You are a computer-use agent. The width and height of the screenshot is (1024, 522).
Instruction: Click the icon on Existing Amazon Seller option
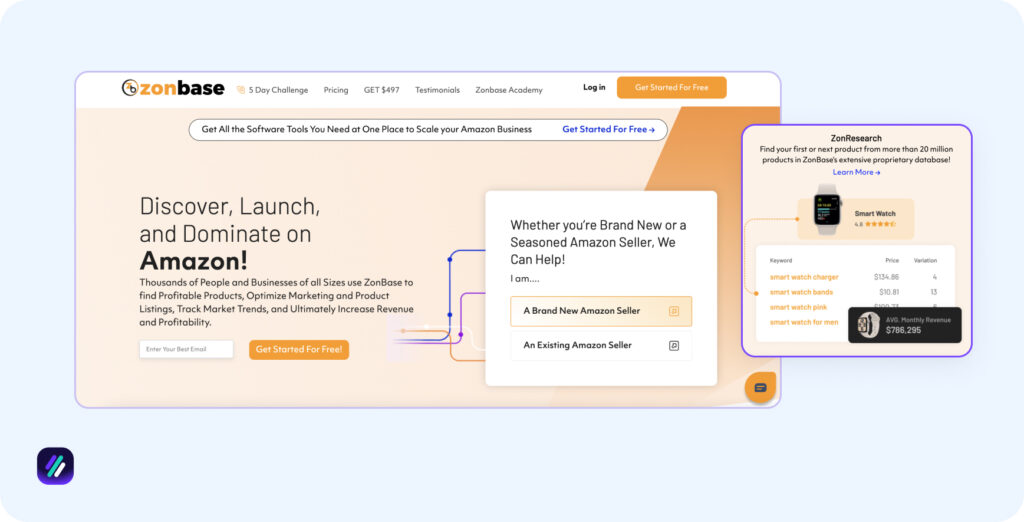pos(674,345)
